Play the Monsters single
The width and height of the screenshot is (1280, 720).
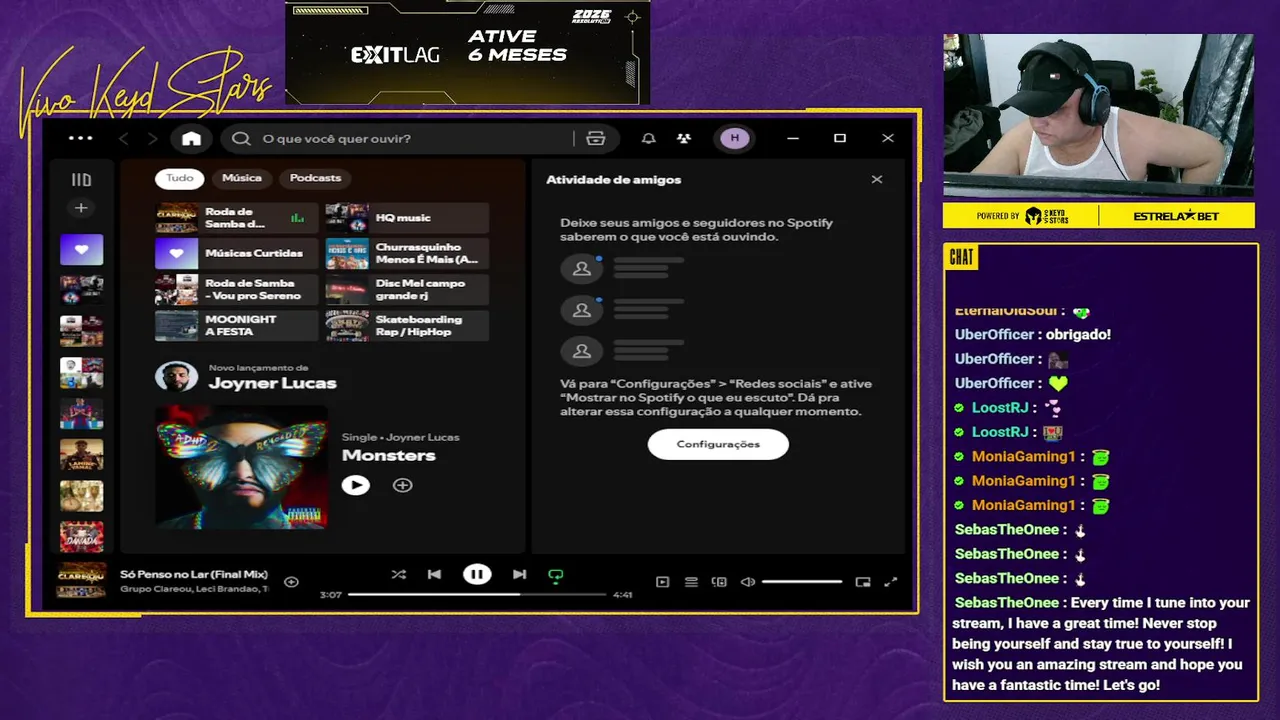355,485
